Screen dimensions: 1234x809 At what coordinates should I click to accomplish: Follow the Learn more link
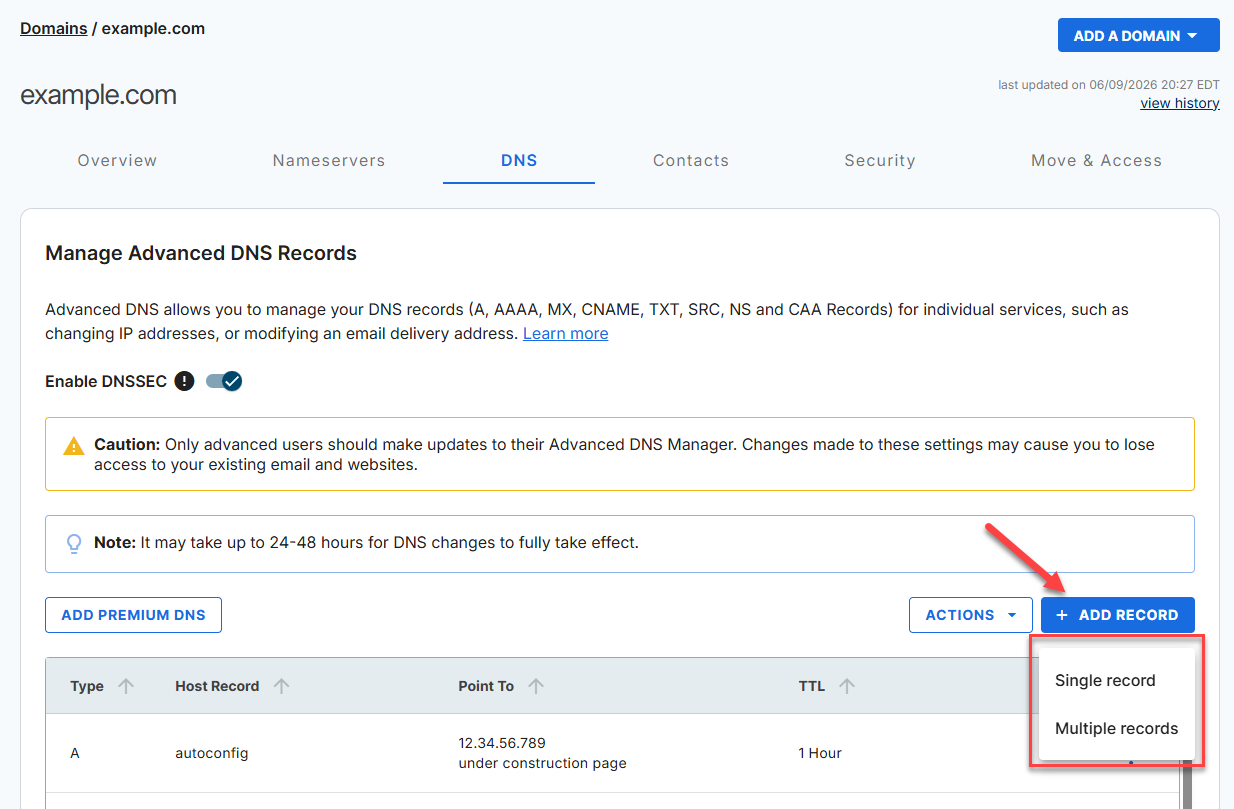565,333
